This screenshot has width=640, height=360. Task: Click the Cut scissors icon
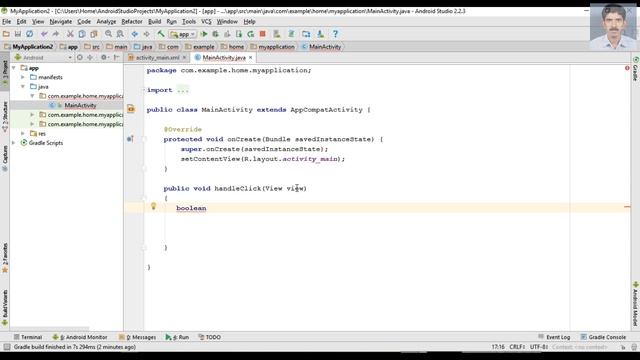point(70,34)
